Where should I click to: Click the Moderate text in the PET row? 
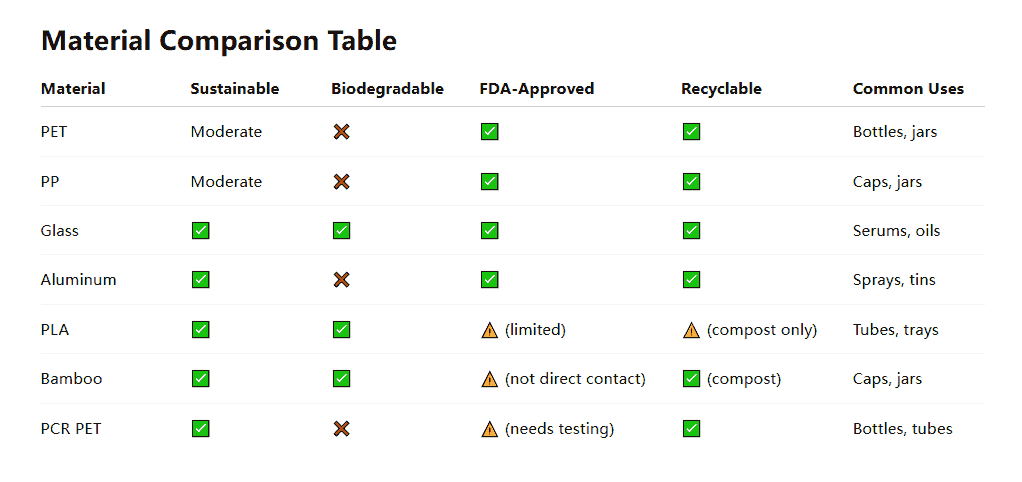click(x=226, y=132)
